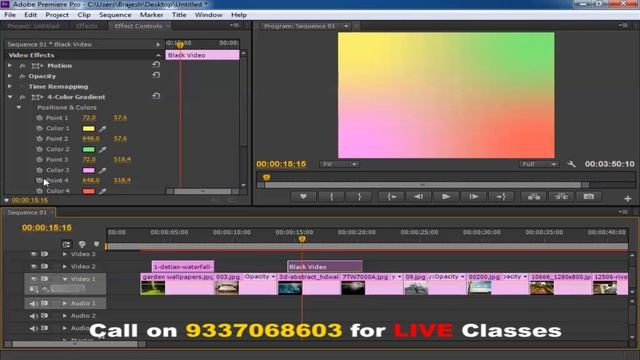The height and width of the screenshot is (360, 640).
Task: Open the Sequence menu
Action: pyautogui.click(x=115, y=15)
